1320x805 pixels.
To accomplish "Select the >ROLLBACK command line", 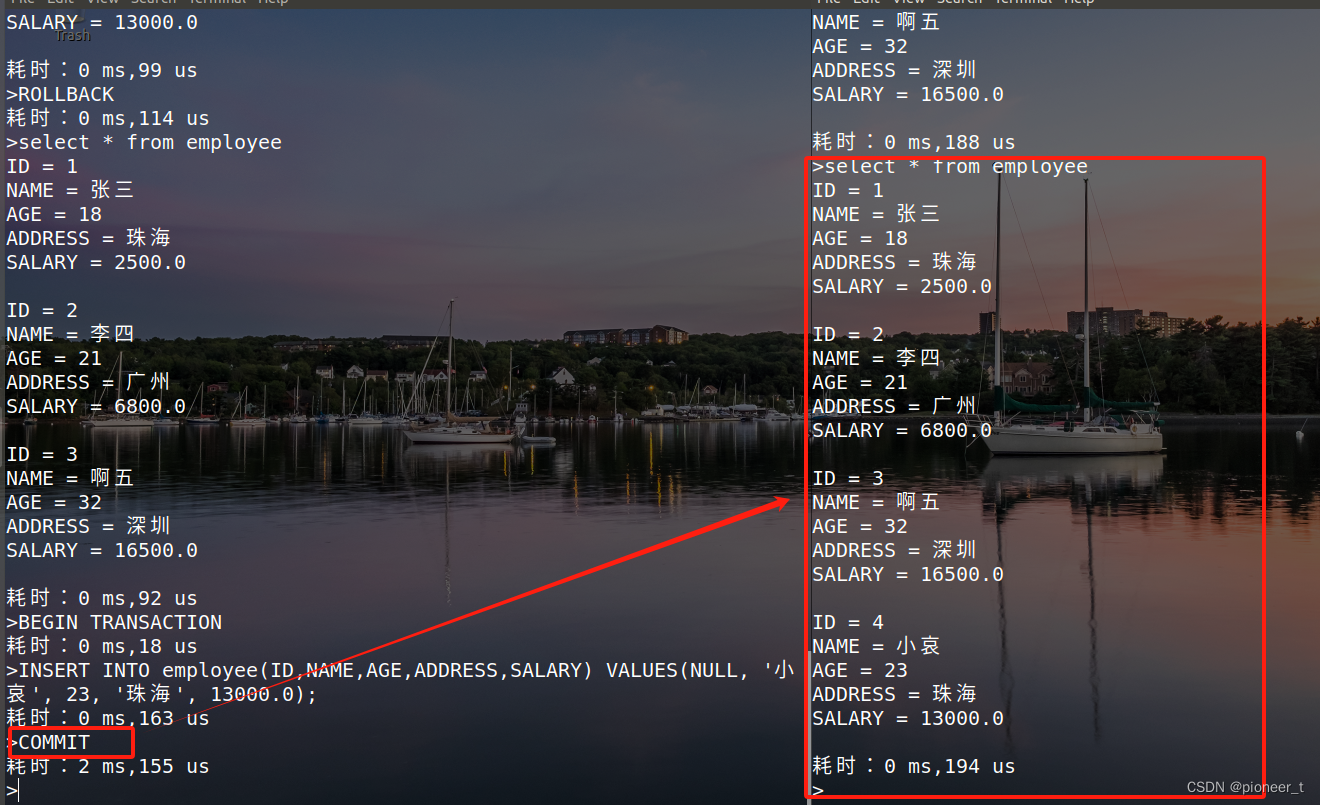I will 60,95.
